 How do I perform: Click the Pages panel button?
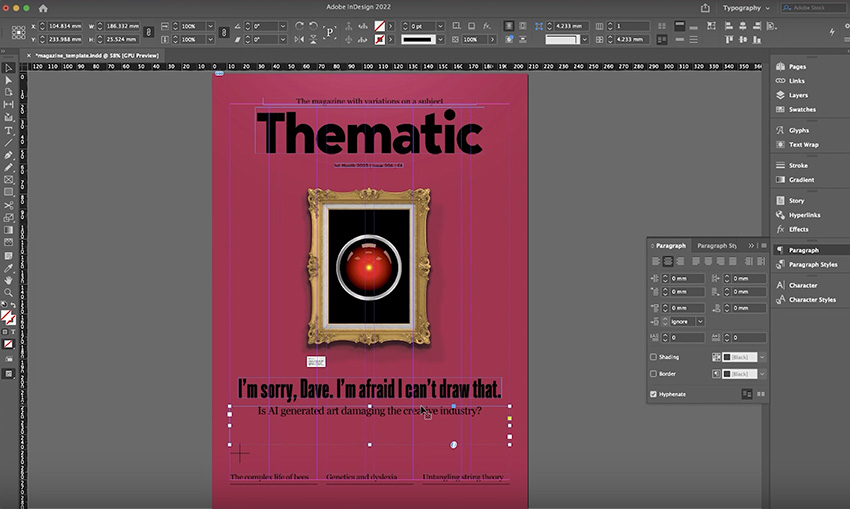tap(797, 66)
